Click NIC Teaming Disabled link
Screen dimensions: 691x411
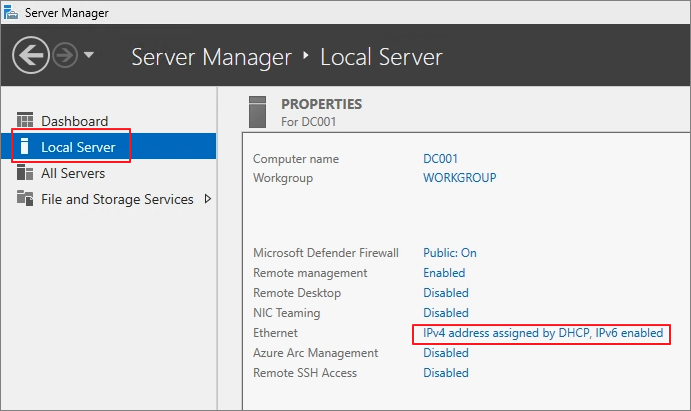(x=446, y=313)
